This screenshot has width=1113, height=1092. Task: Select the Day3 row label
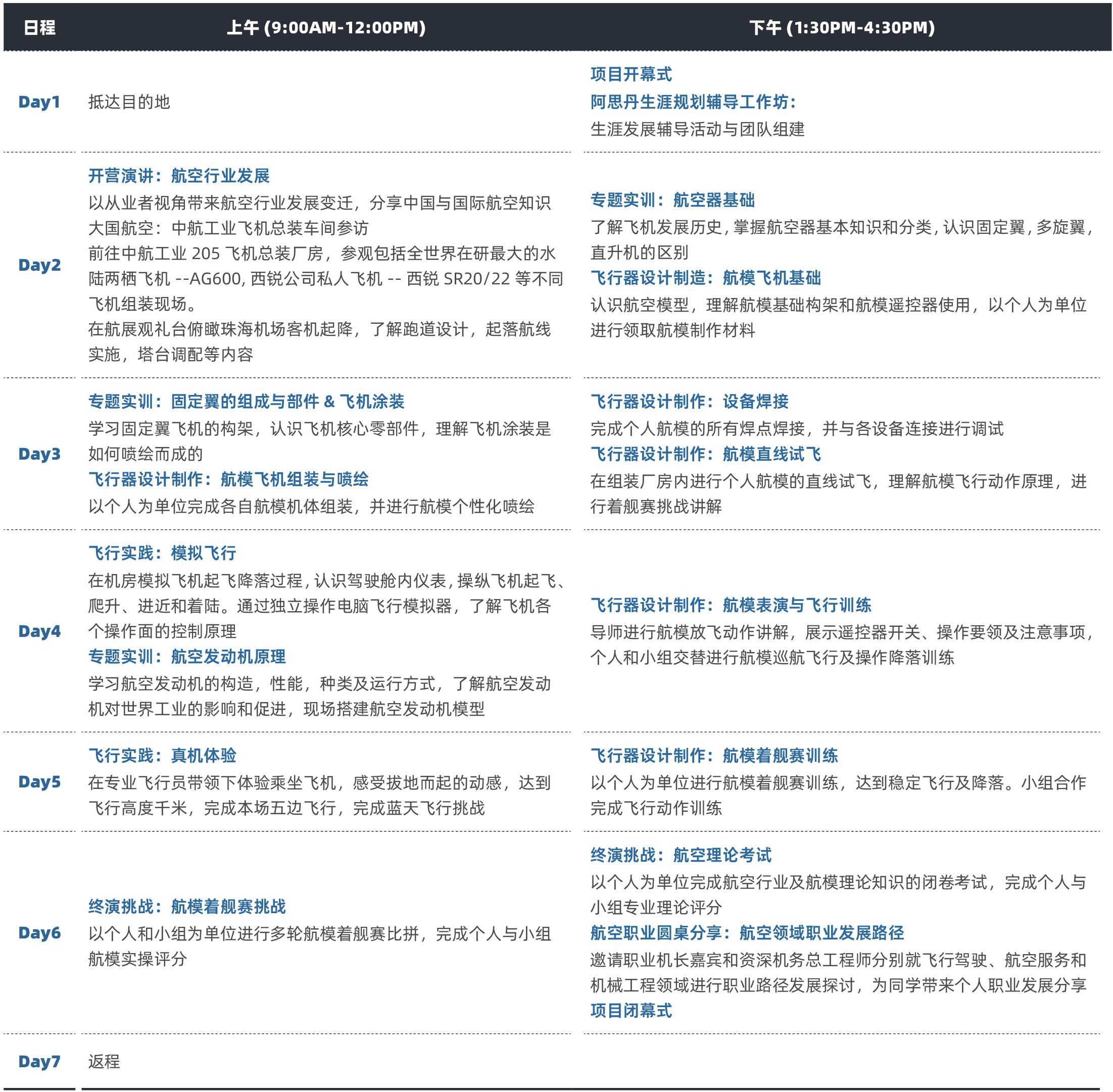point(39,454)
